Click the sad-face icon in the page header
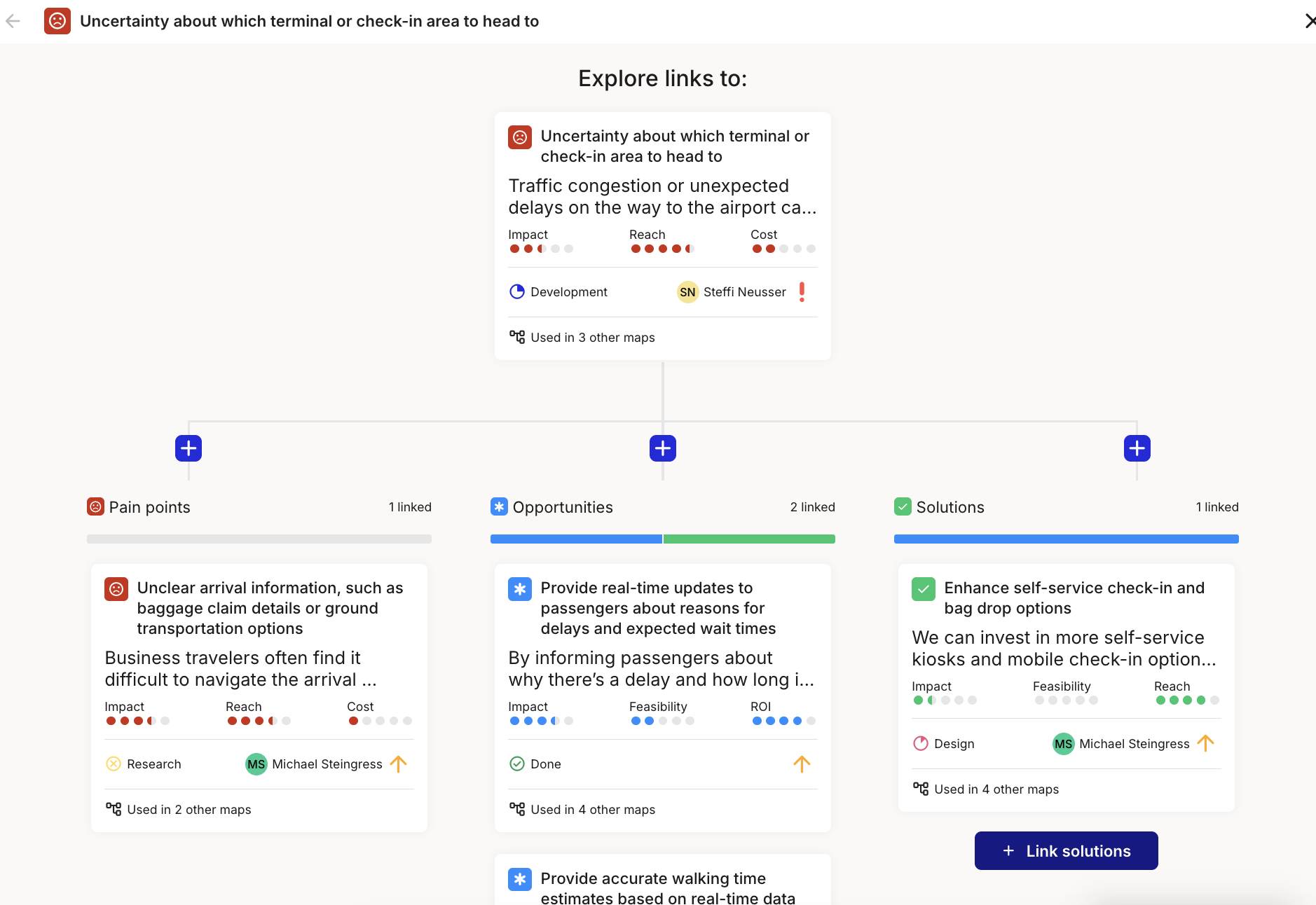Screen dimensions: 1316x905 coord(57,21)
